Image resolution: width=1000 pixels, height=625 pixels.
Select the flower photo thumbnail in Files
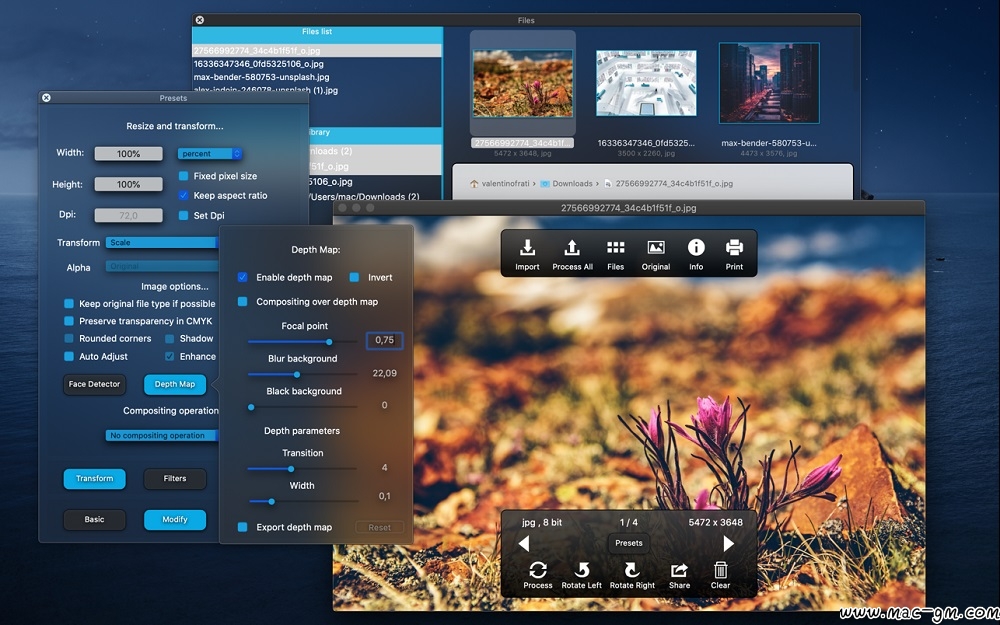(522, 83)
